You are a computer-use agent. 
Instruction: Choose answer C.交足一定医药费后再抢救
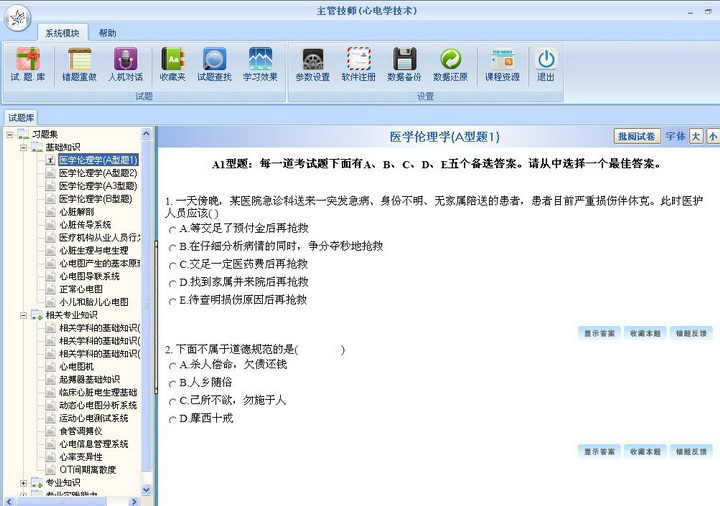pyautogui.click(x=173, y=265)
